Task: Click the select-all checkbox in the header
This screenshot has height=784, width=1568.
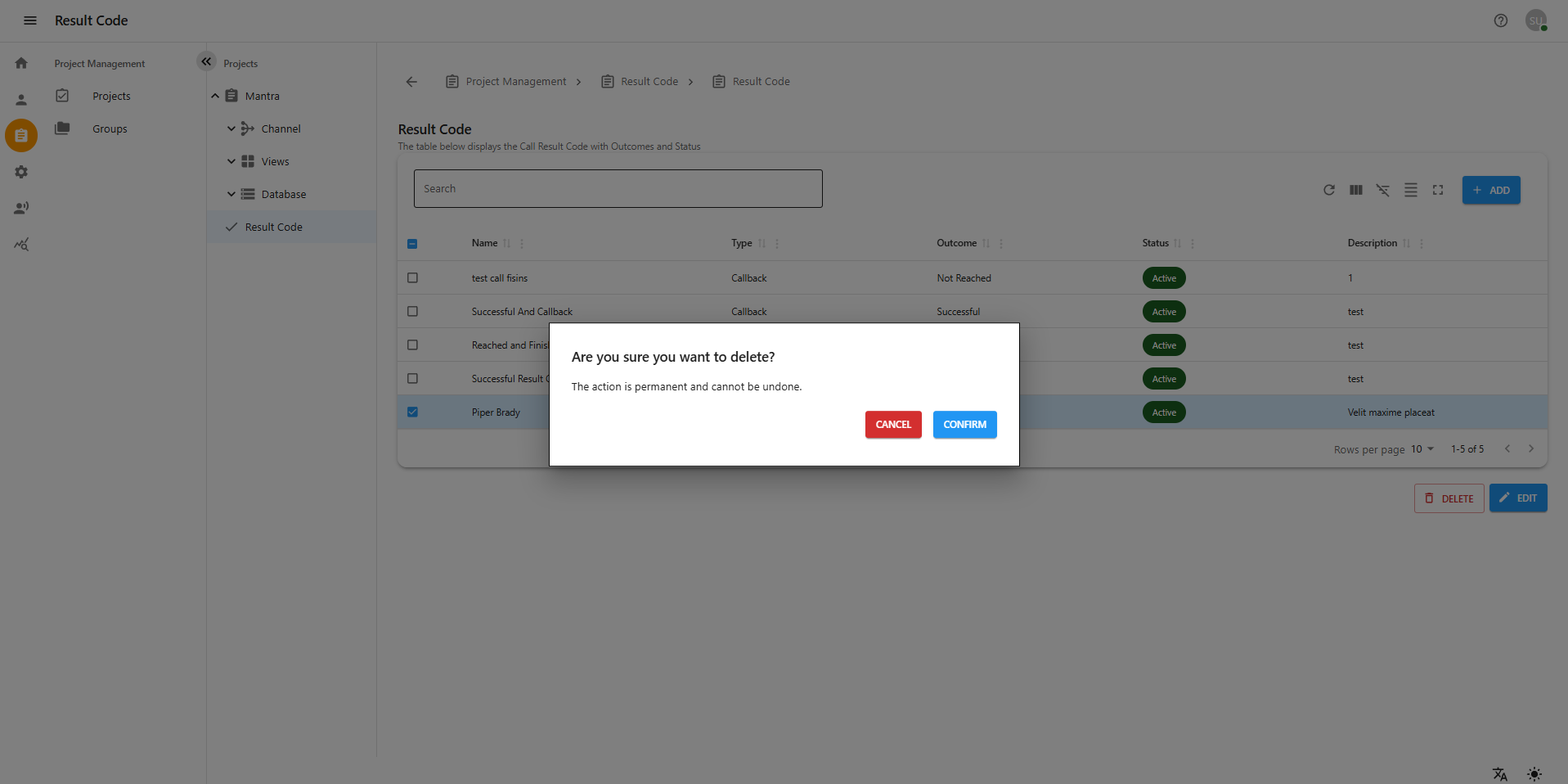Action: pos(412,243)
